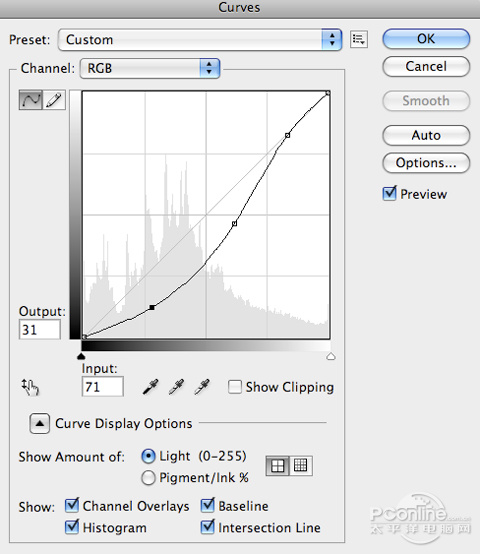The height and width of the screenshot is (554, 480).
Task: Open the preset options menu icon
Action: pos(359,39)
